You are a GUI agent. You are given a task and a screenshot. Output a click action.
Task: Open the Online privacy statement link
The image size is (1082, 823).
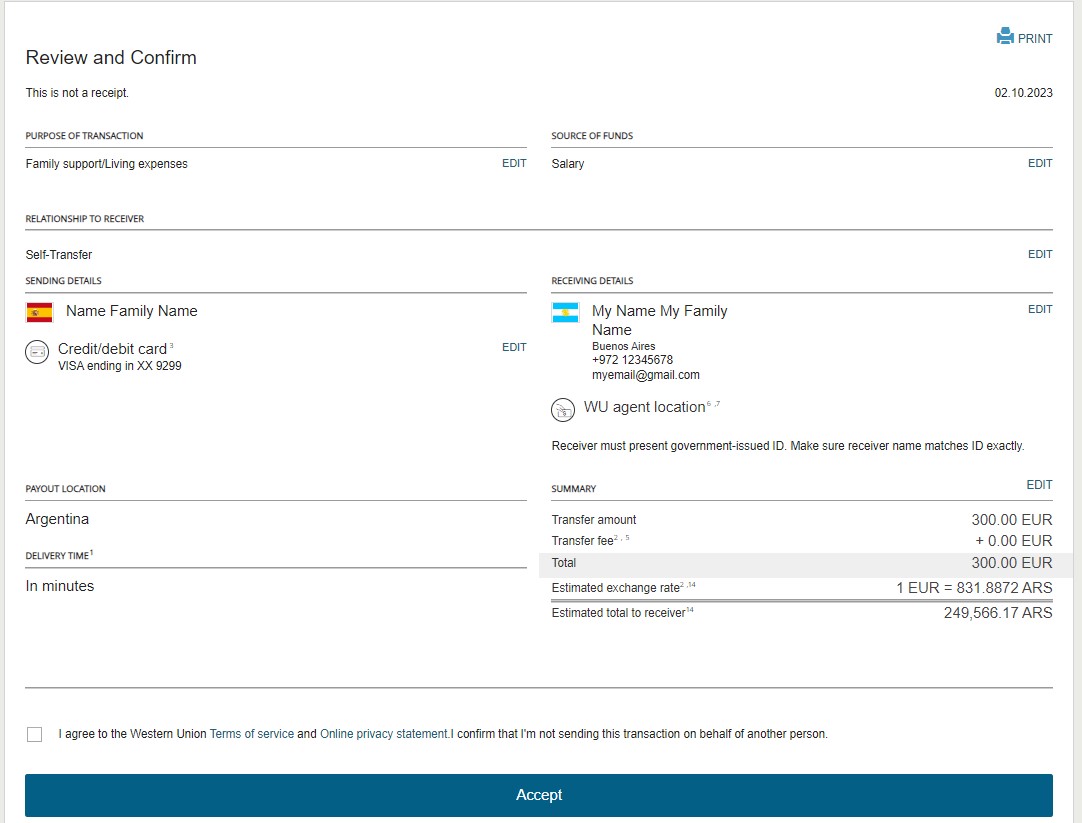click(384, 734)
